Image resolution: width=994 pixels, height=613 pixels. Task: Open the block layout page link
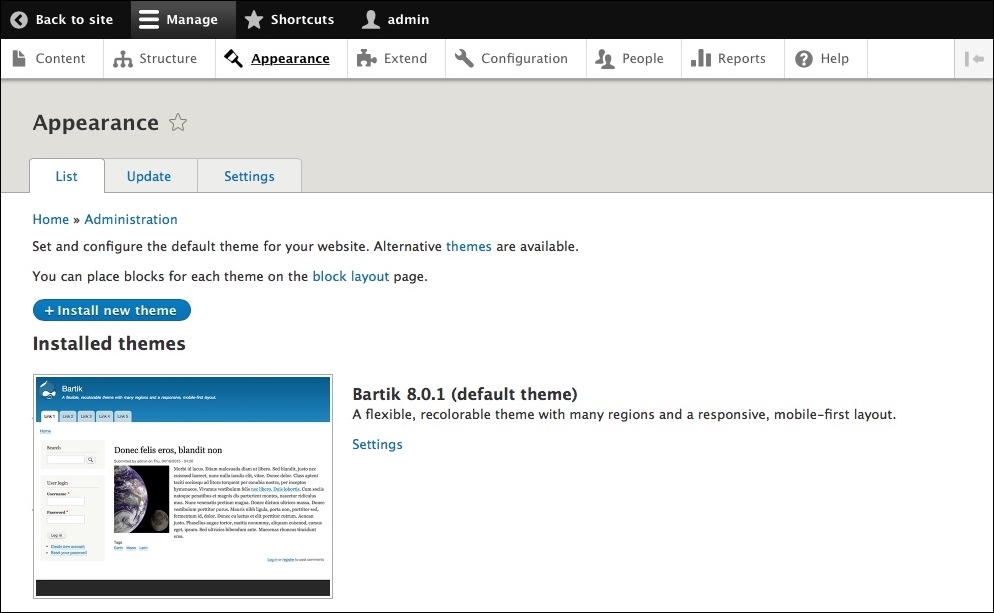click(351, 276)
